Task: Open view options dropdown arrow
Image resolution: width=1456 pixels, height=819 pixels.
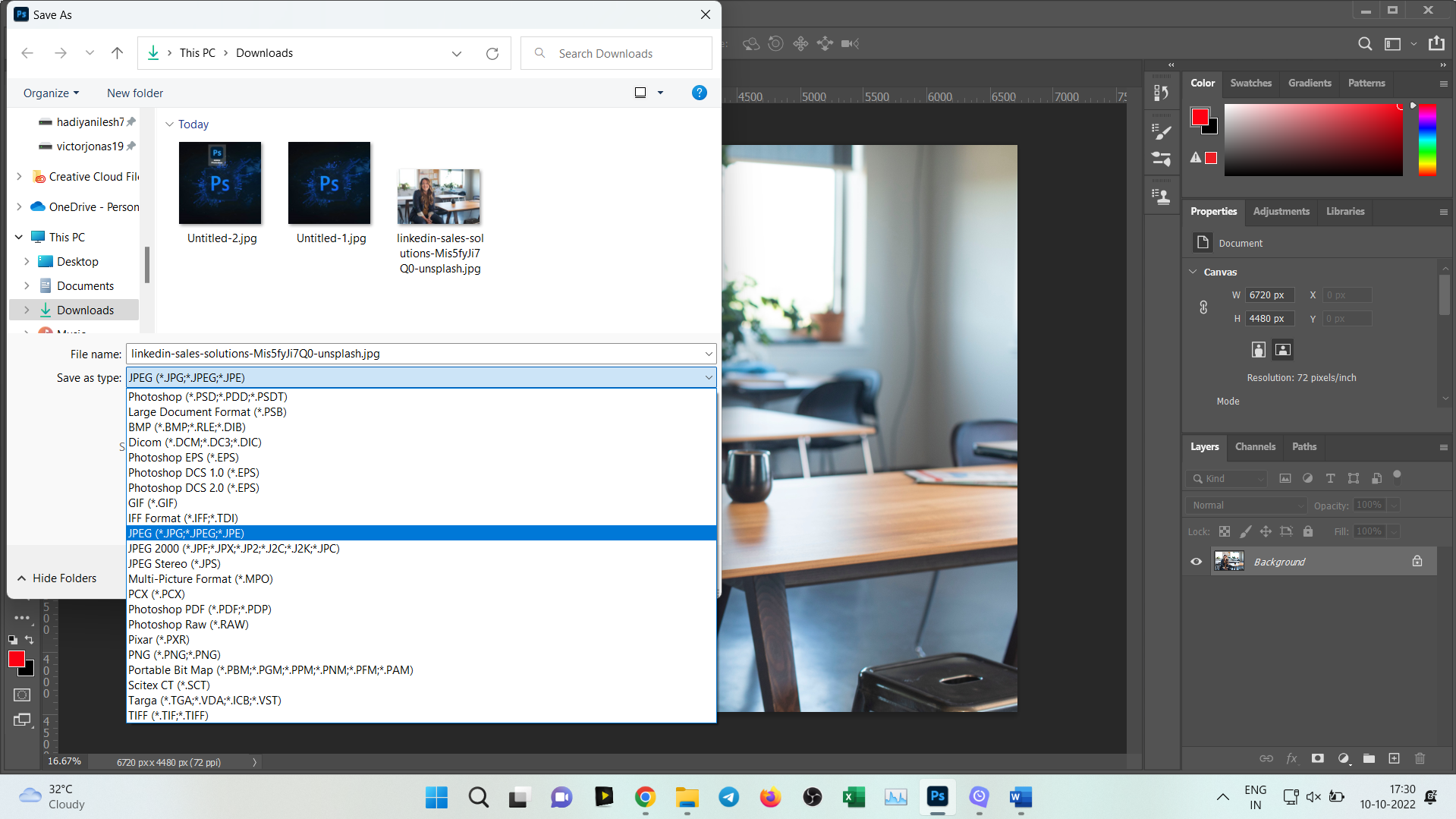Action: [x=660, y=93]
